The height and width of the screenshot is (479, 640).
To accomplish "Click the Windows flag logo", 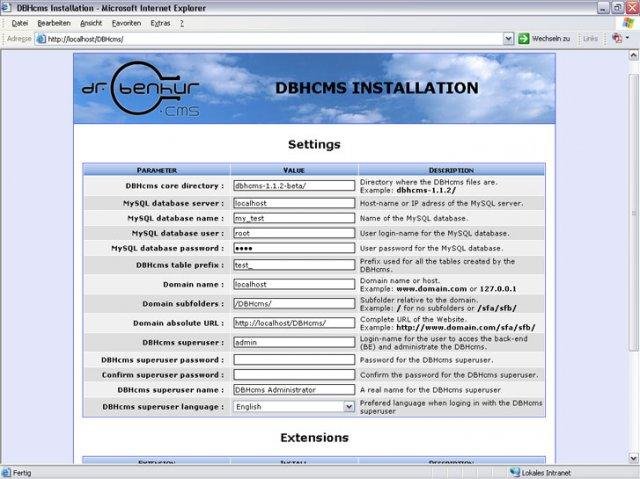I will tap(628, 23).
